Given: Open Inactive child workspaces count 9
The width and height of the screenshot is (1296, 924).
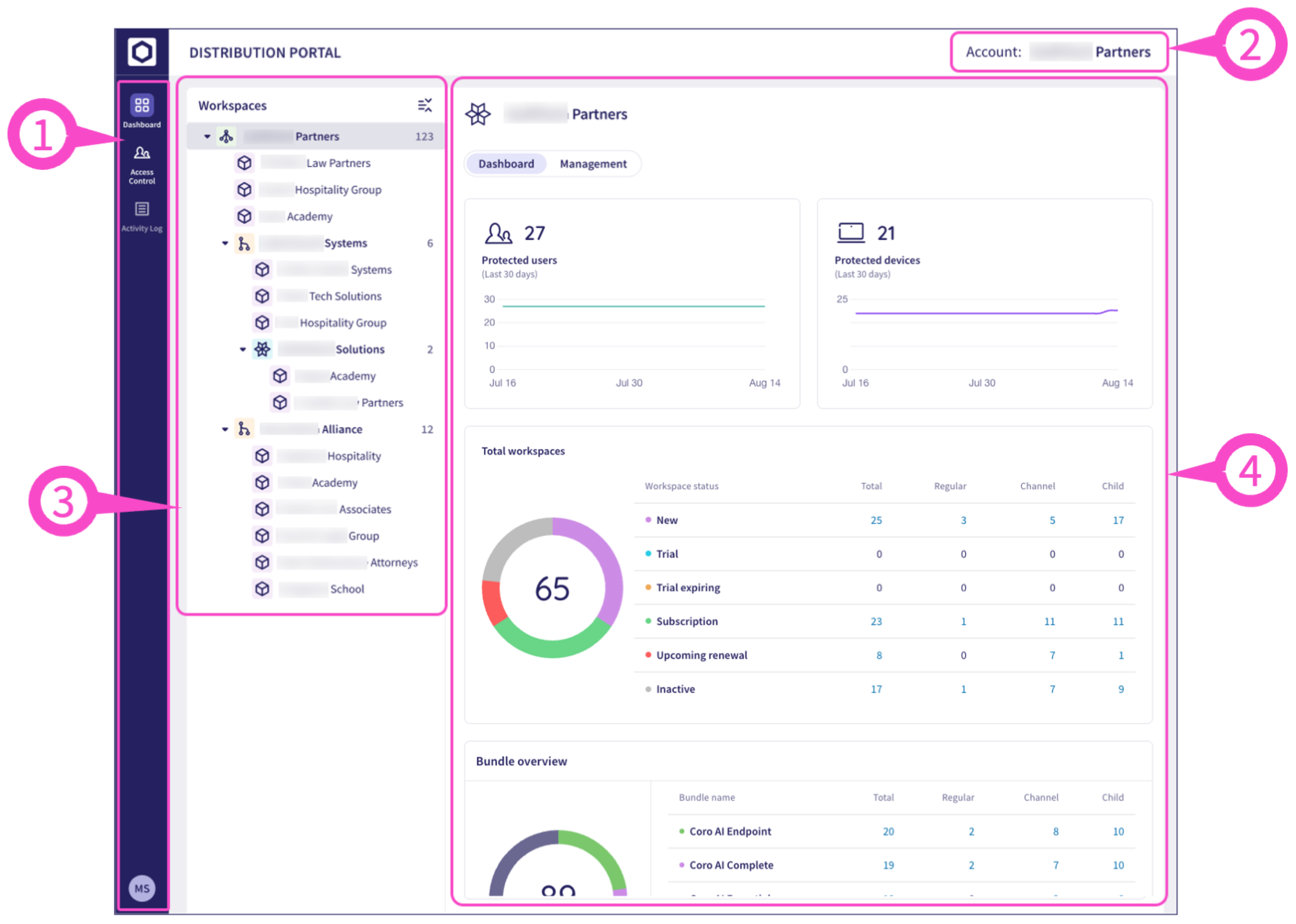Looking at the screenshot, I should (x=1121, y=689).
